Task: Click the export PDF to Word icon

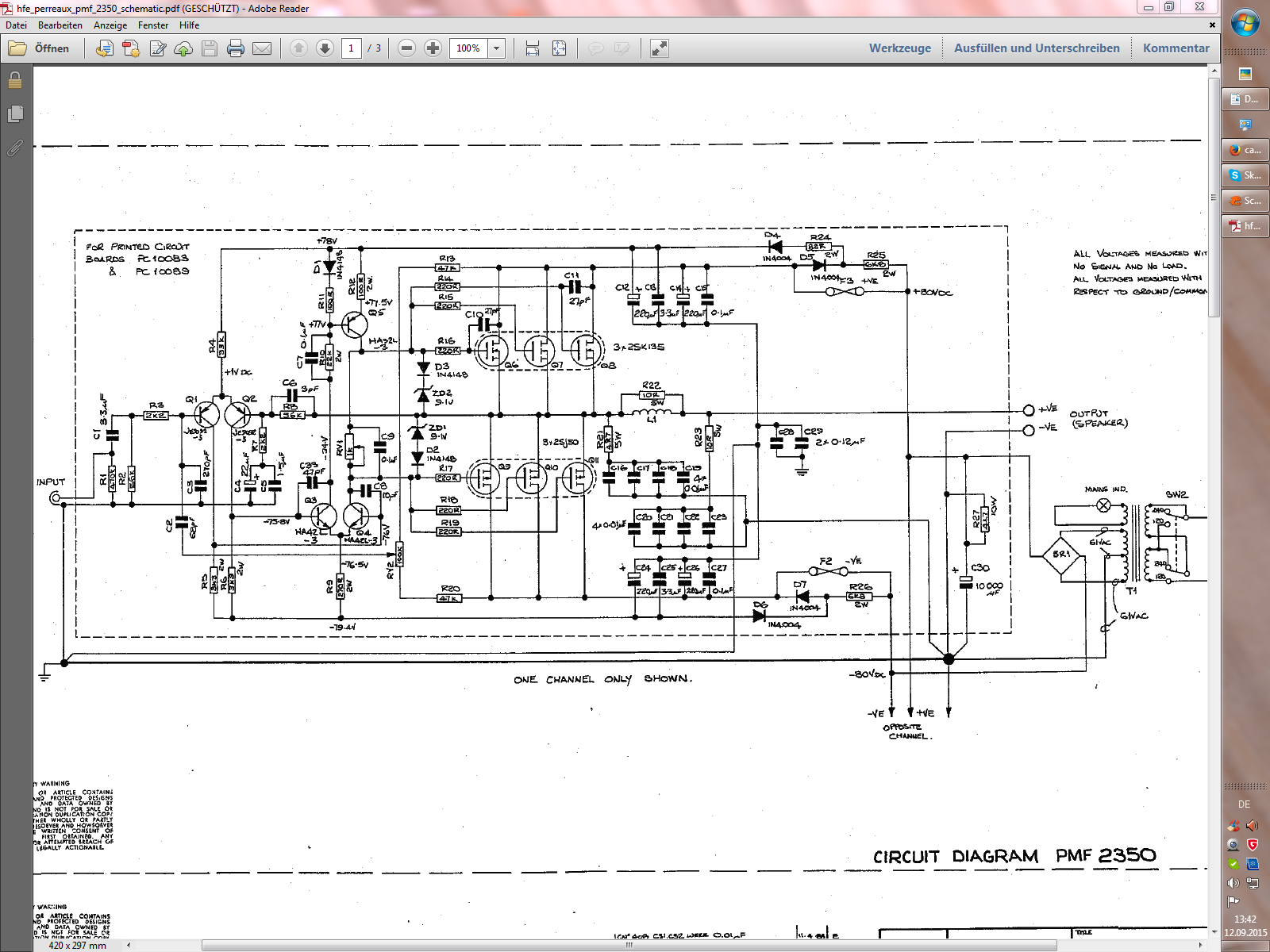Action: point(104,48)
